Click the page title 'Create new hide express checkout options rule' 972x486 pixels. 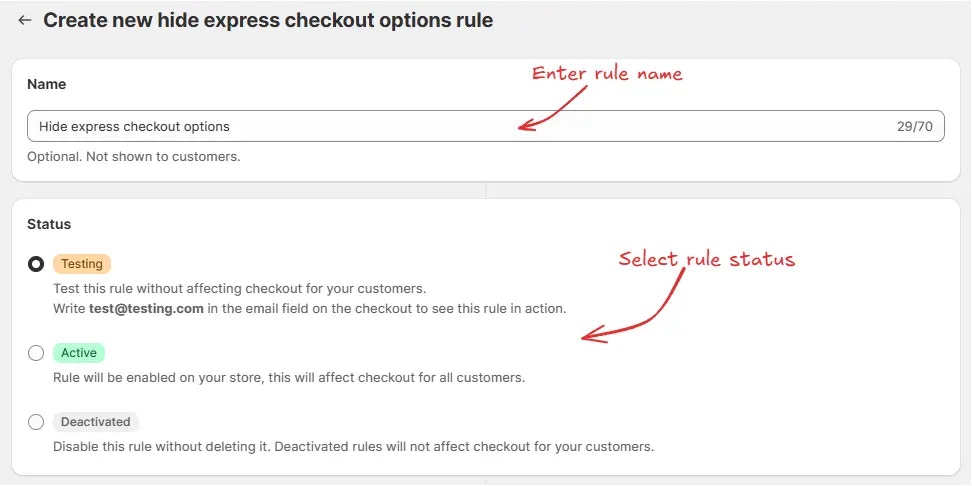[268, 20]
